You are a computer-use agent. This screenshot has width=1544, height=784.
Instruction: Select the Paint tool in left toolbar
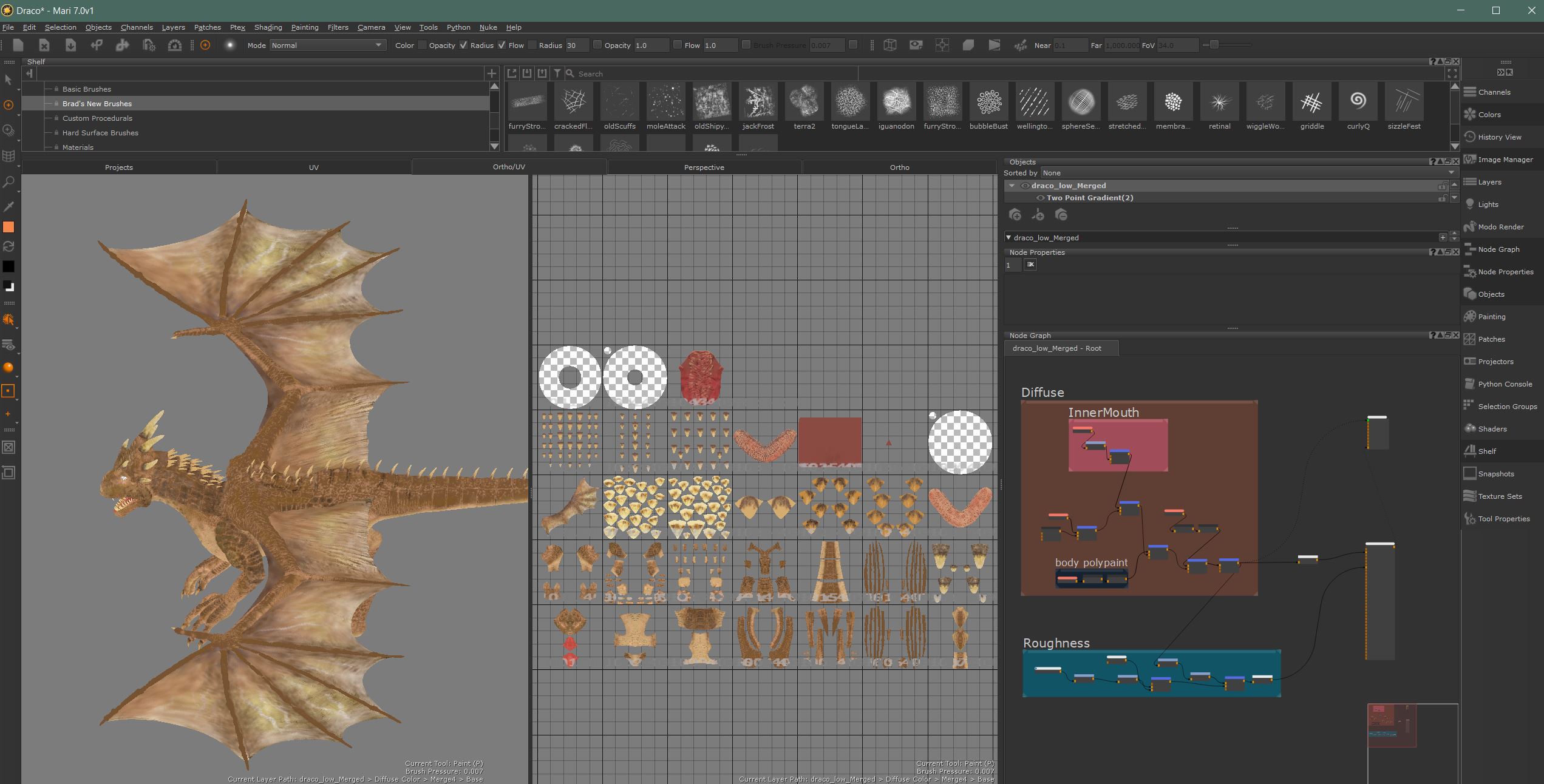tap(9, 105)
